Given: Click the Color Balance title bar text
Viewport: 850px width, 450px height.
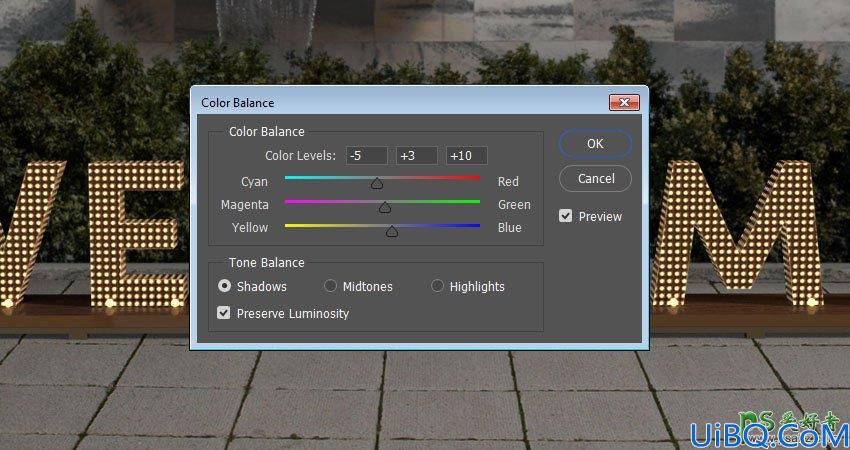Looking at the screenshot, I should click(237, 102).
